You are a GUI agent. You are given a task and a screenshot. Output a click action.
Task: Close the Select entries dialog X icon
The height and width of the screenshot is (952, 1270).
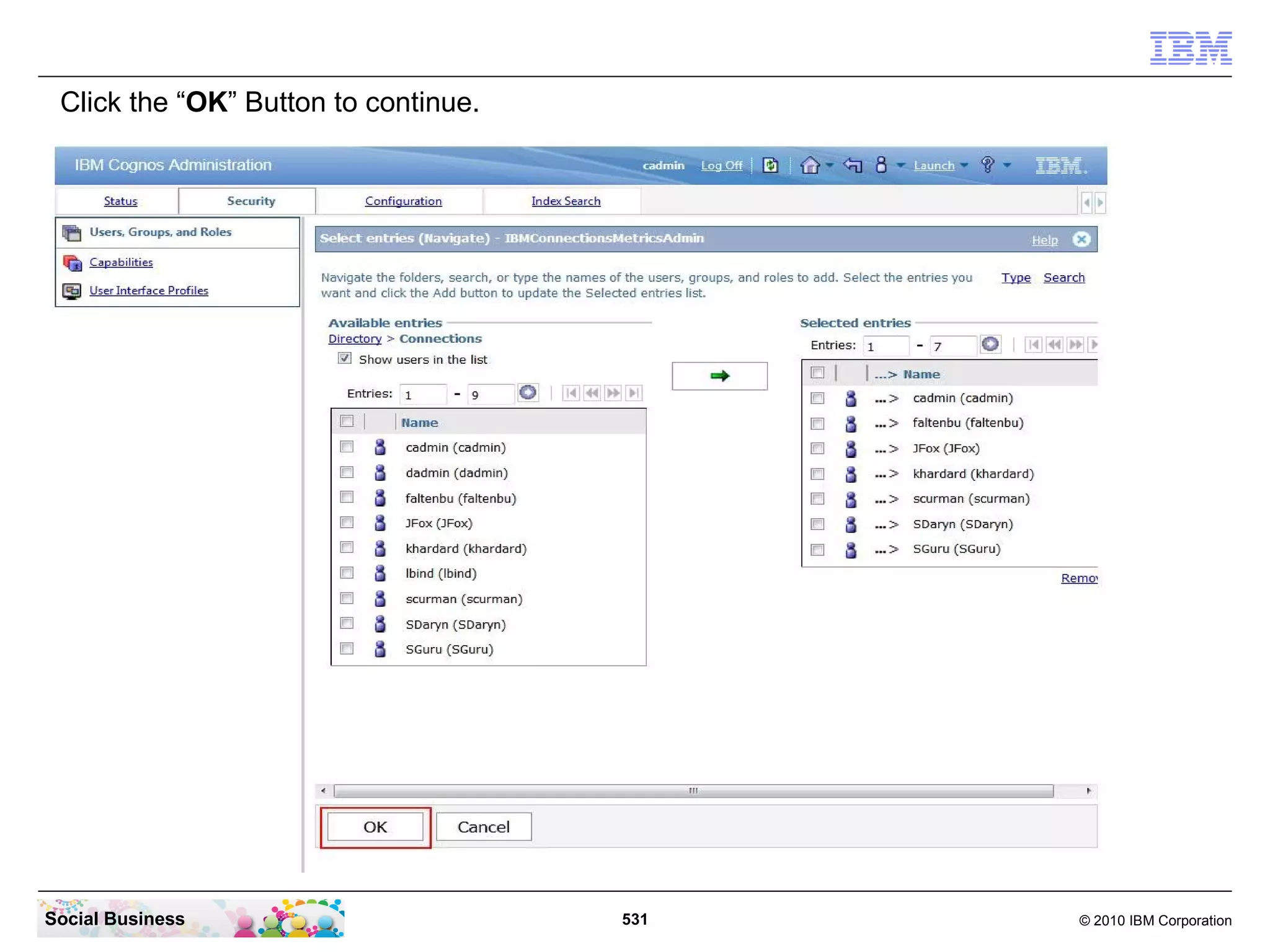point(1081,239)
